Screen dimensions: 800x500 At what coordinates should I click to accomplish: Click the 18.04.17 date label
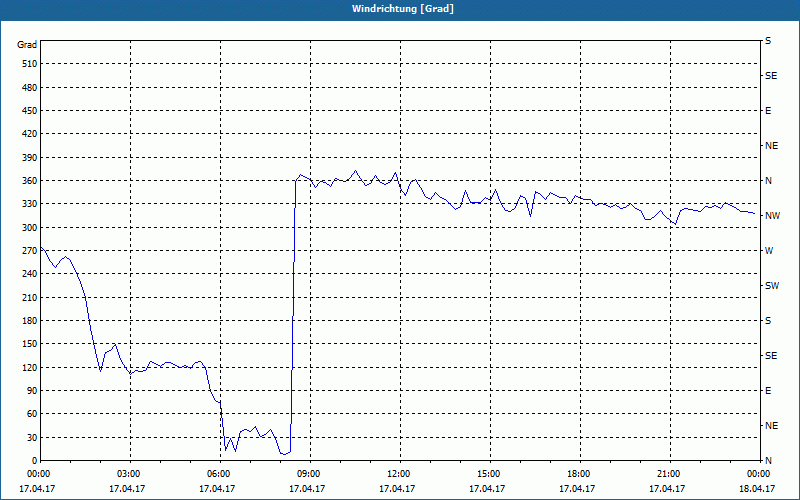coord(757,488)
